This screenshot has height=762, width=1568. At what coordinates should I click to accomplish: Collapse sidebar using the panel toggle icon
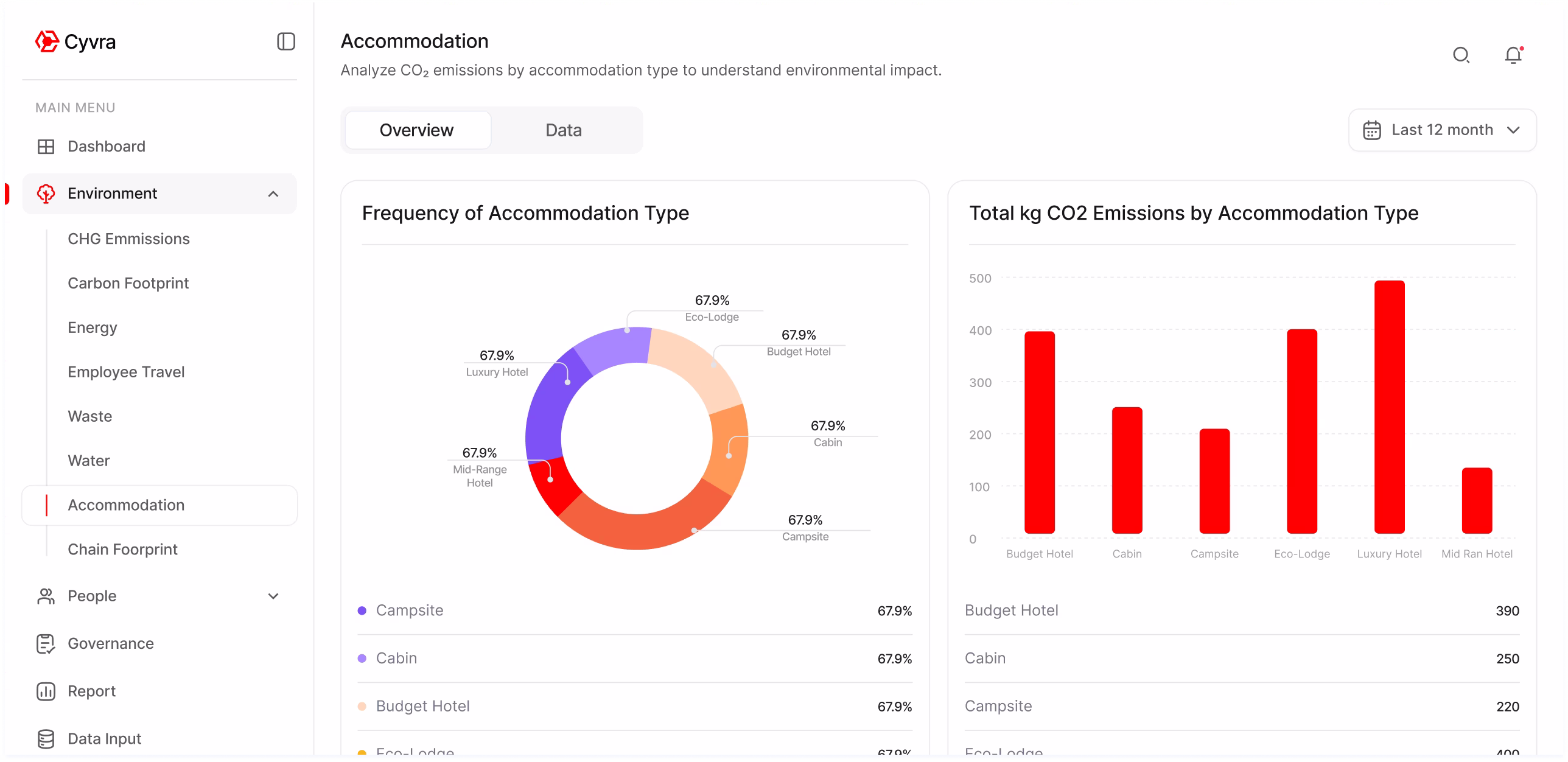[x=285, y=41]
